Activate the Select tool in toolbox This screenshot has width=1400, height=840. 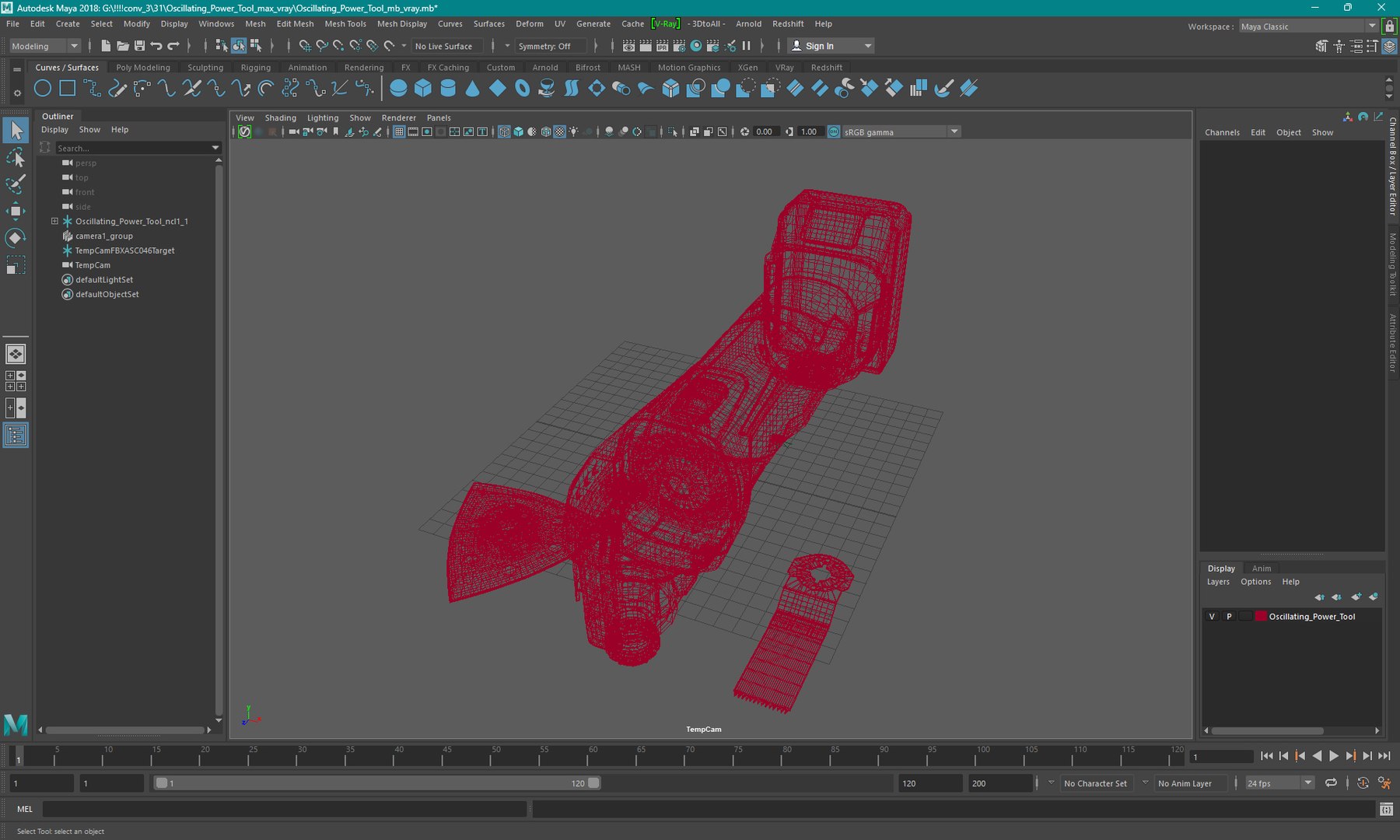coord(16,131)
